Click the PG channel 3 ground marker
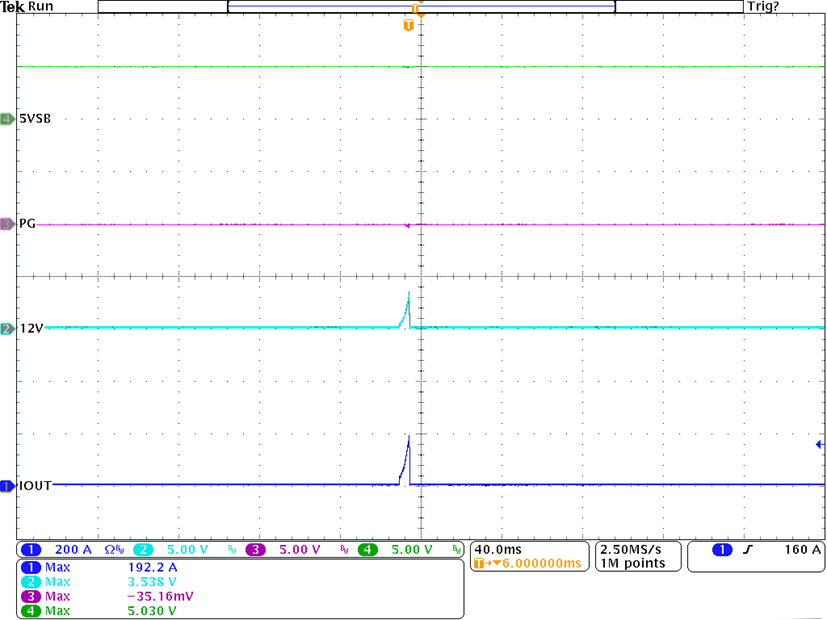827x620 pixels. (7, 224)
